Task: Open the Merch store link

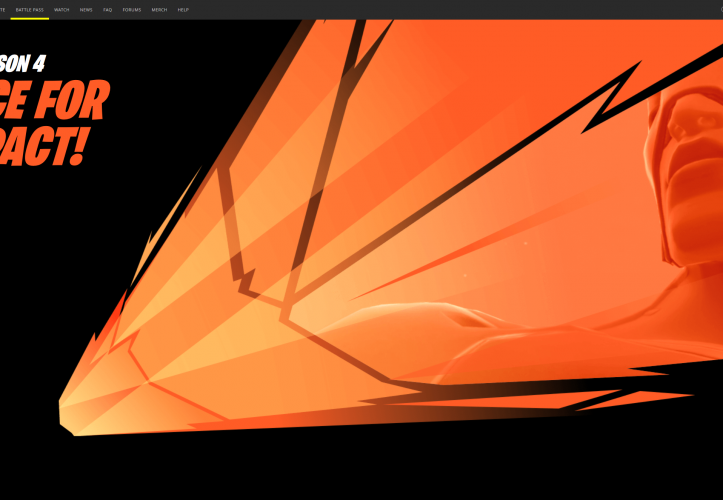Action: click(x=159, y=9)
